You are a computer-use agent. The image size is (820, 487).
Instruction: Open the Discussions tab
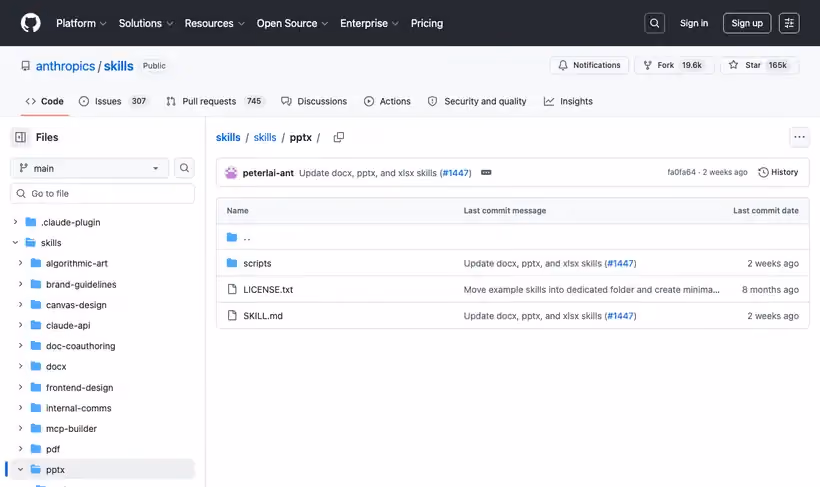314,101
